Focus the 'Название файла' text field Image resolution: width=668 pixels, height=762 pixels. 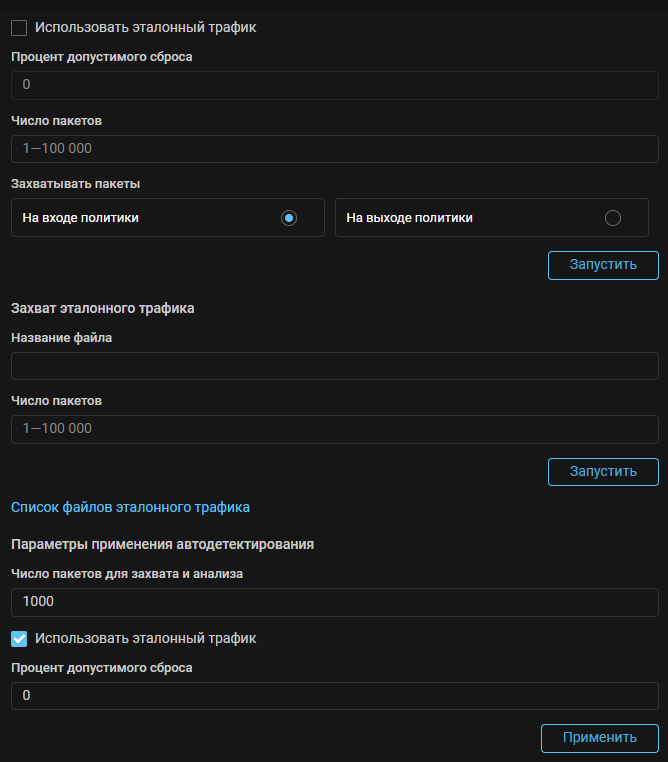click(x=334, y=366)
